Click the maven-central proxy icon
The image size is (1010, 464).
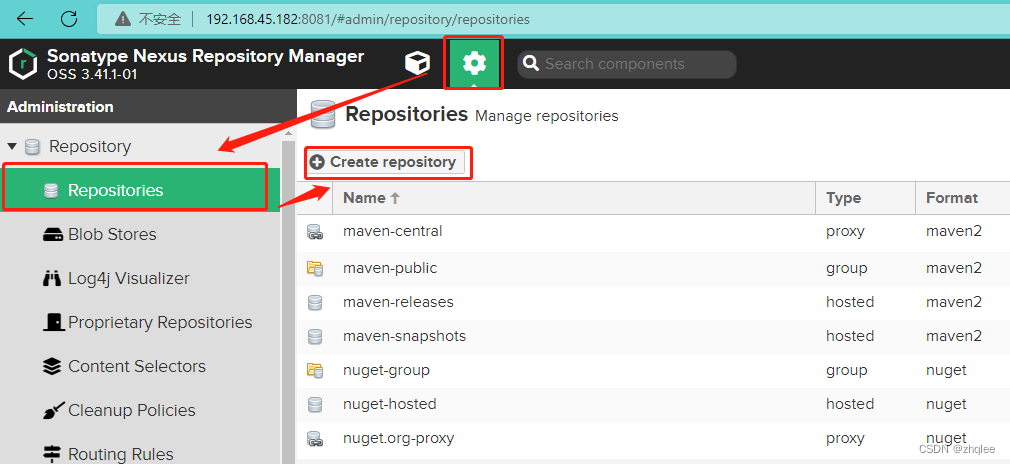[x=314, y=232]
